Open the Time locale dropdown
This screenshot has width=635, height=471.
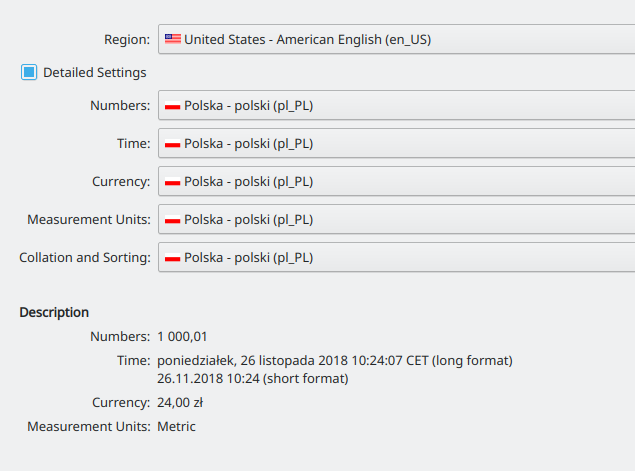[396, 143]
